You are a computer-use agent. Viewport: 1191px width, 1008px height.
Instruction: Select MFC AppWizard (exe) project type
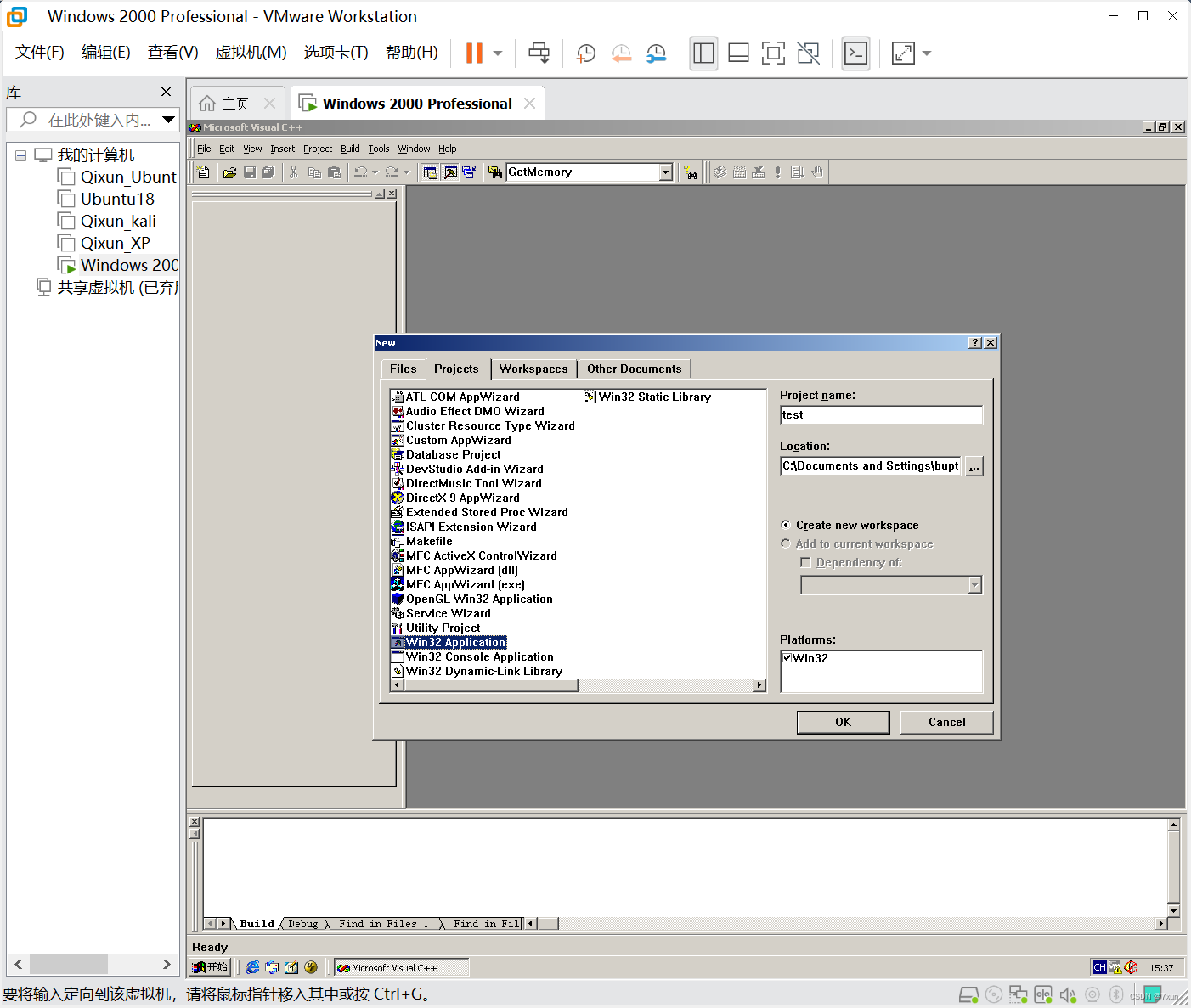pyautogui.click(x=466, y=584)
